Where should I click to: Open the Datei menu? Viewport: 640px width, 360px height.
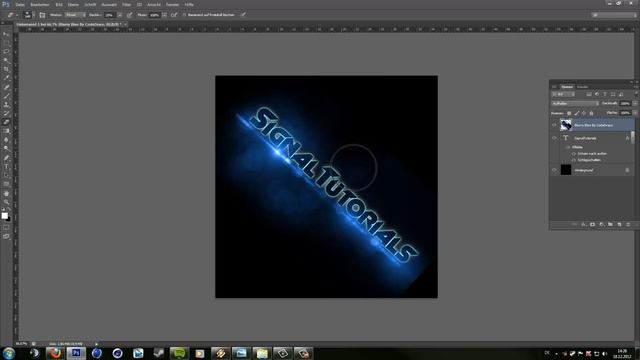pos(20,4)
